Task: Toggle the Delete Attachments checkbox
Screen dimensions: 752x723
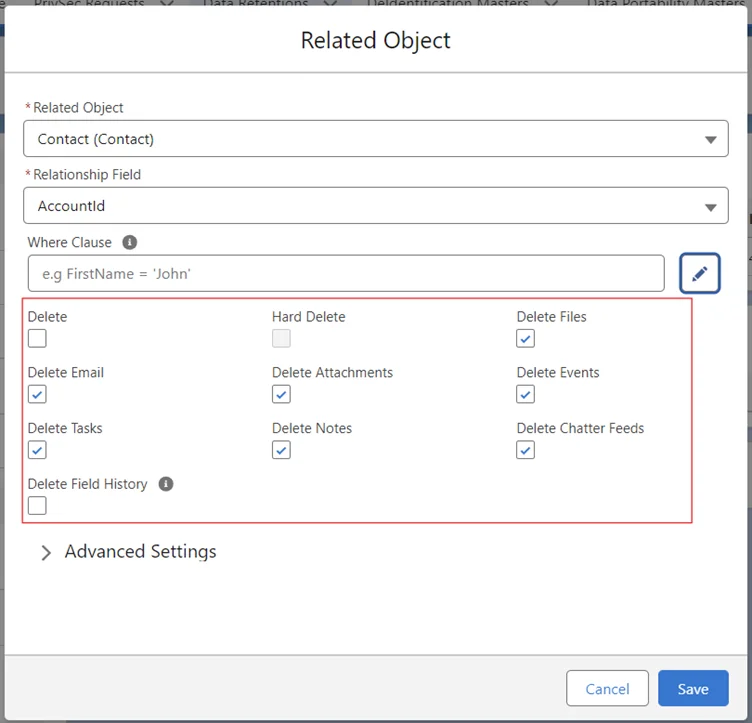Action: tap(282, 395)
